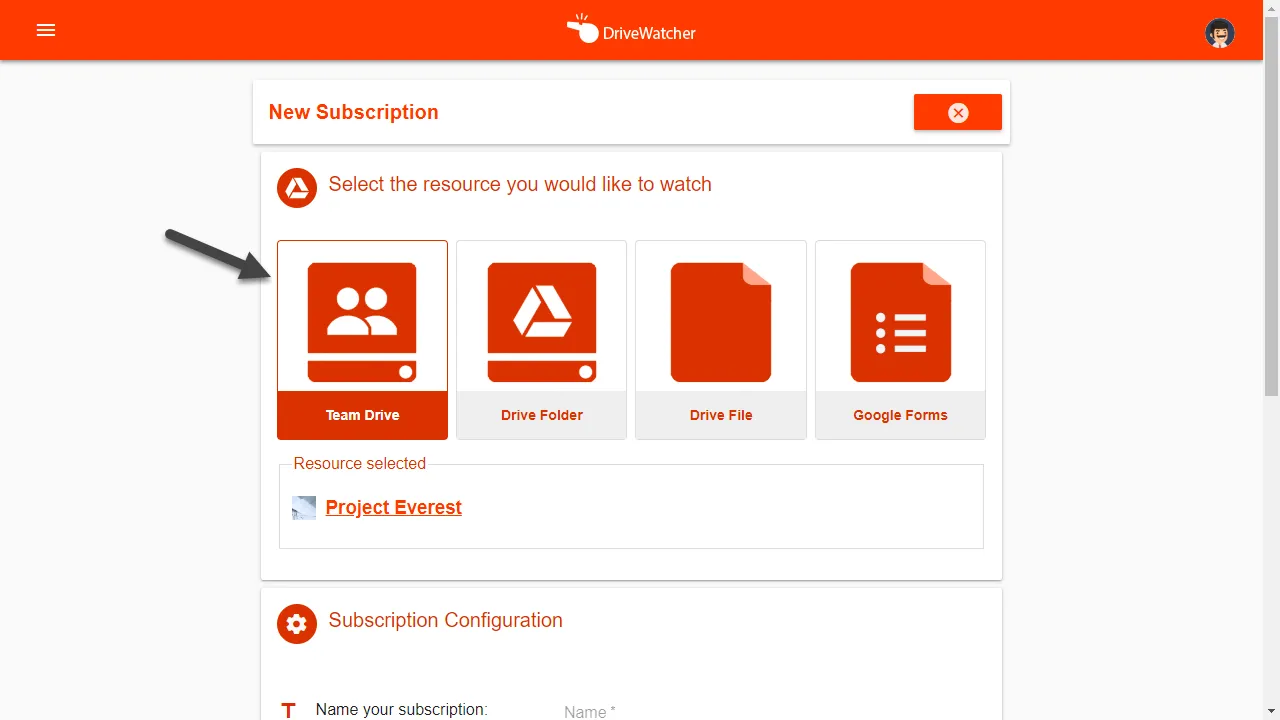This screenshot has width=1280, height=720.
Task: Select the Google Forms resource card
Action: 900,340
